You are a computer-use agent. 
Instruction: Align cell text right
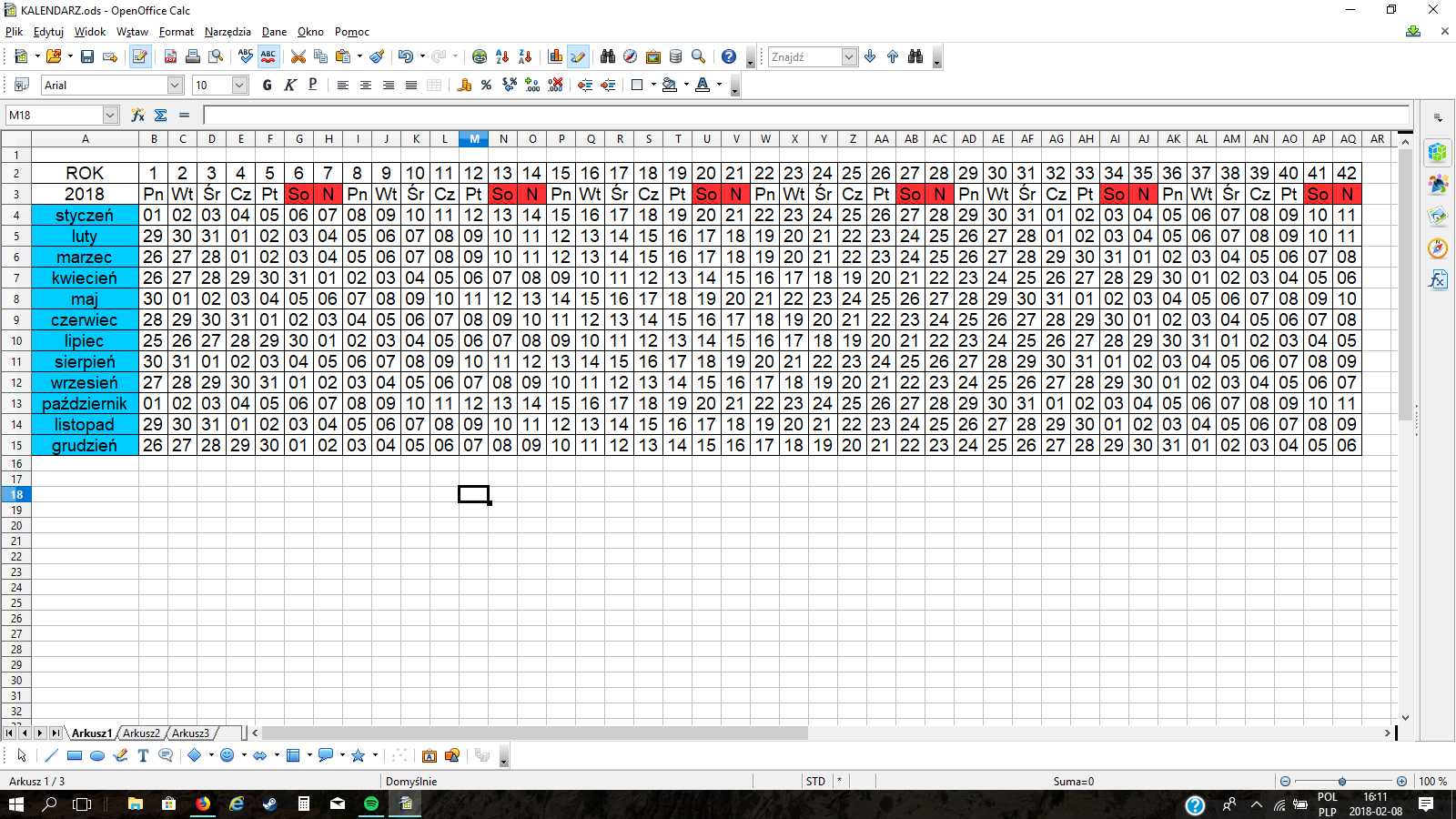[388, 85]
